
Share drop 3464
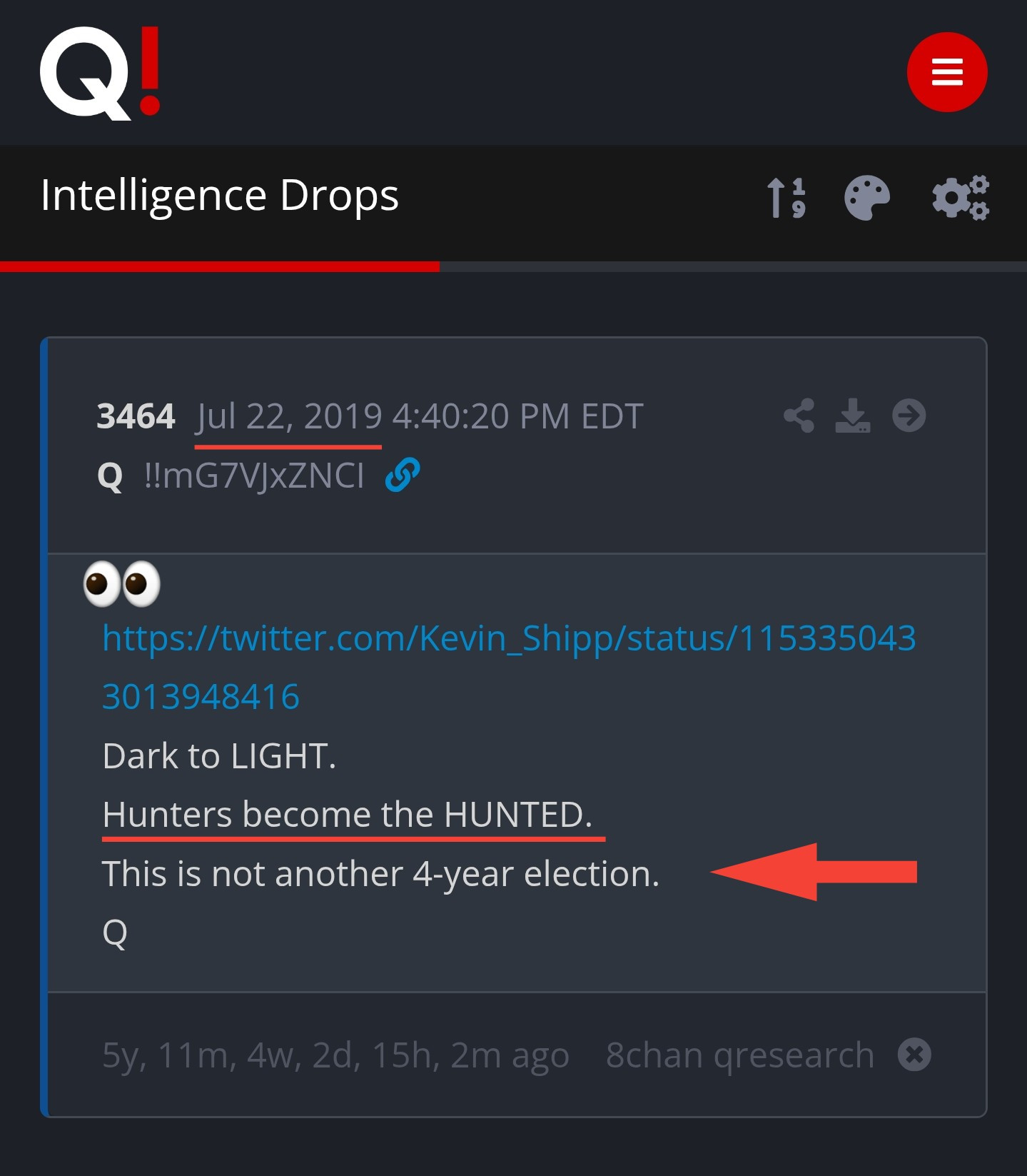click(x=799, y=416)
